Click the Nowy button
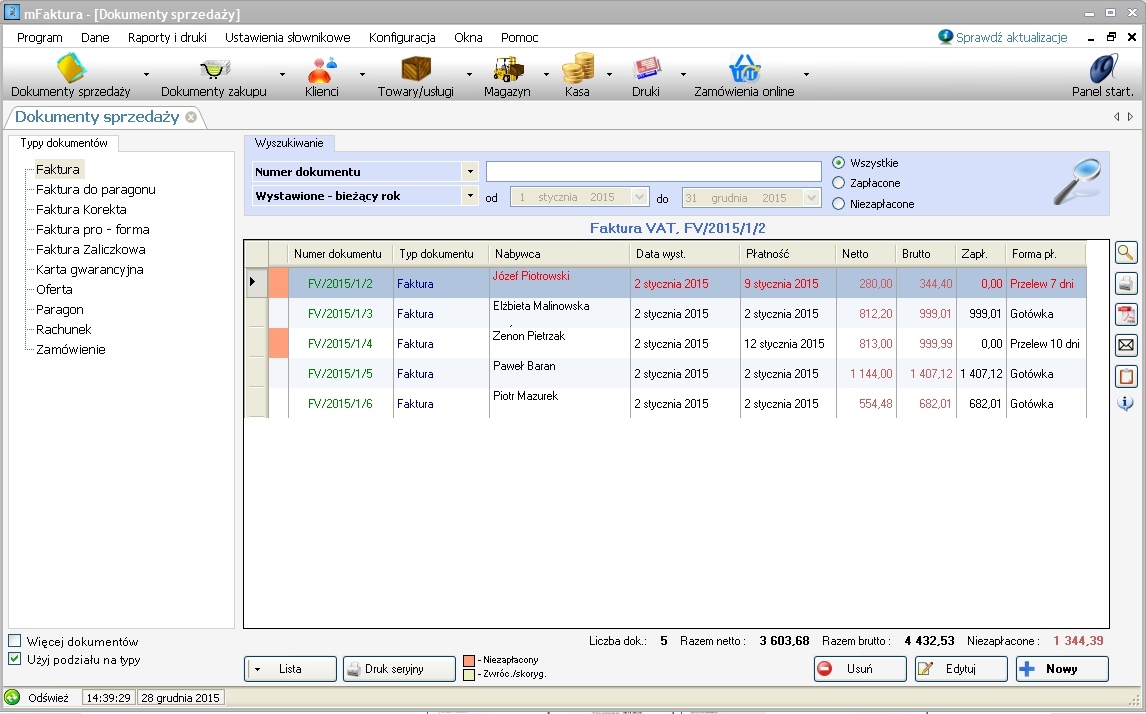Screen dimensions: 1146x714 pyautogui.click(x=1062, y=669)
